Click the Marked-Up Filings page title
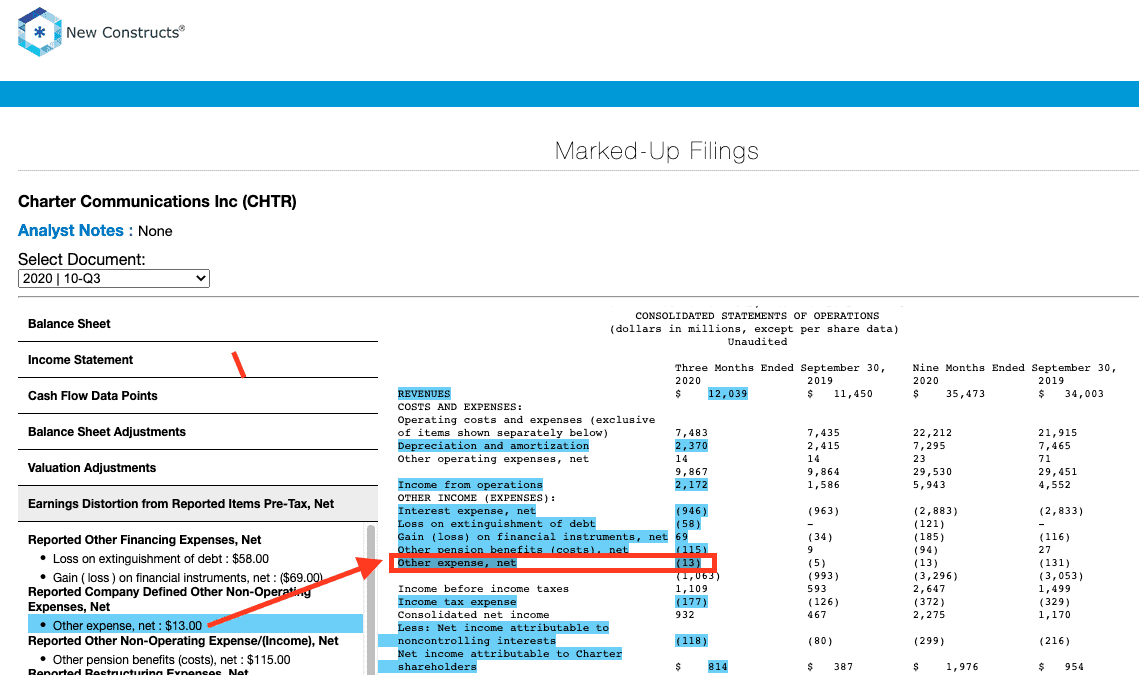Image resolution: width=1139 pixels, height=675 pixels. [x=657, y=151]
